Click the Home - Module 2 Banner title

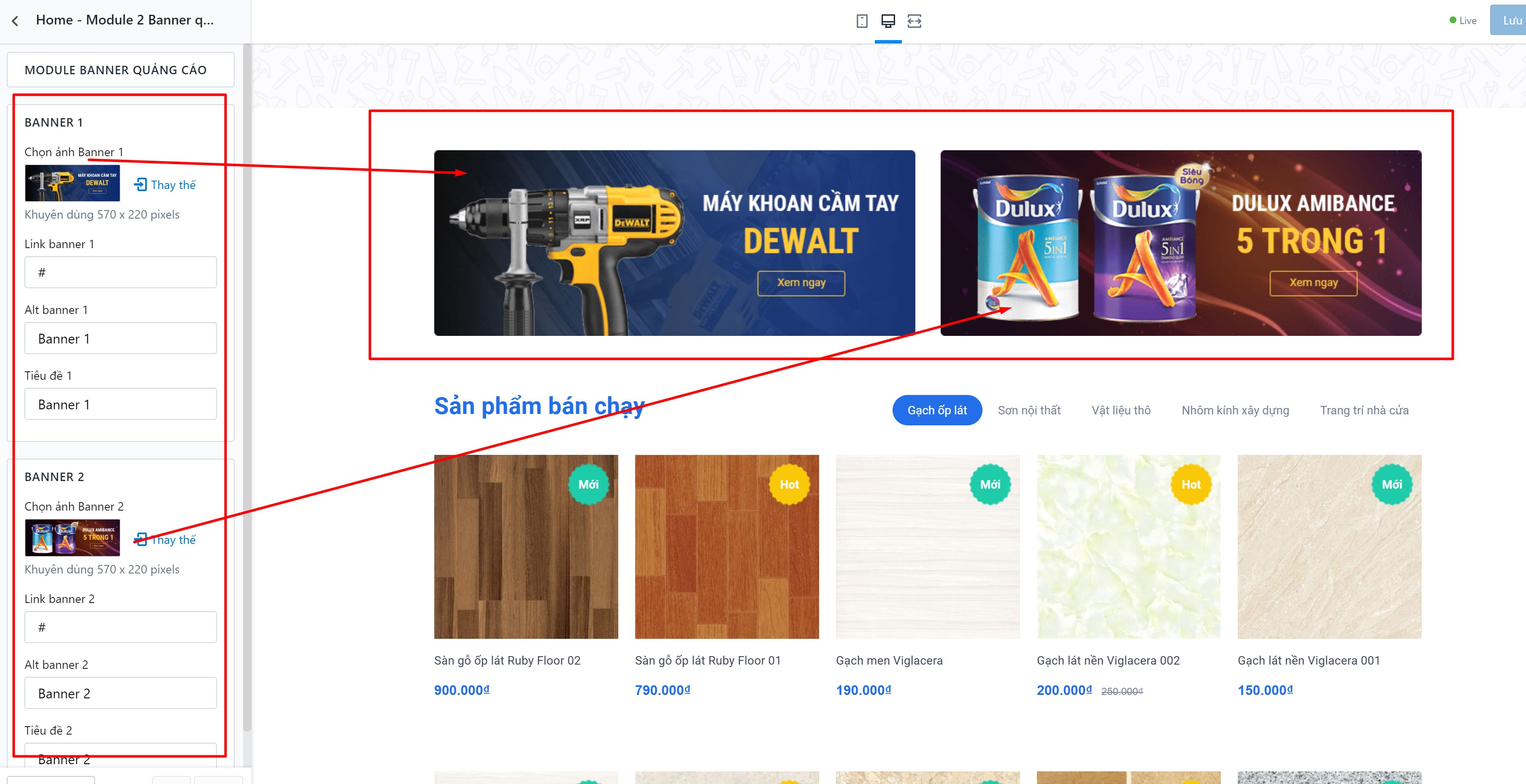click(x=125, y=20)
